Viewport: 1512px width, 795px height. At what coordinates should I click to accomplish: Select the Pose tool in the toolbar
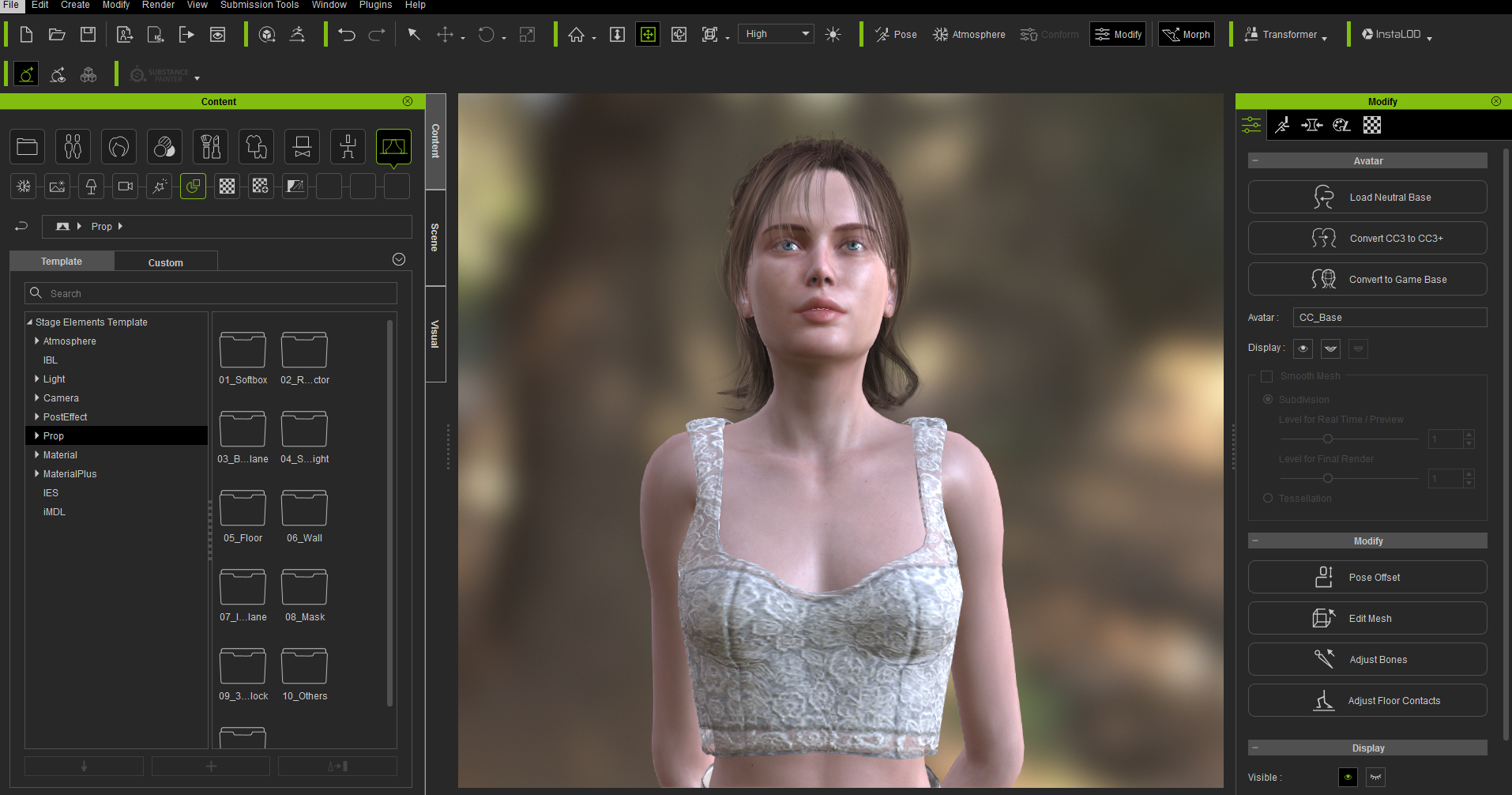pos(896,34)
